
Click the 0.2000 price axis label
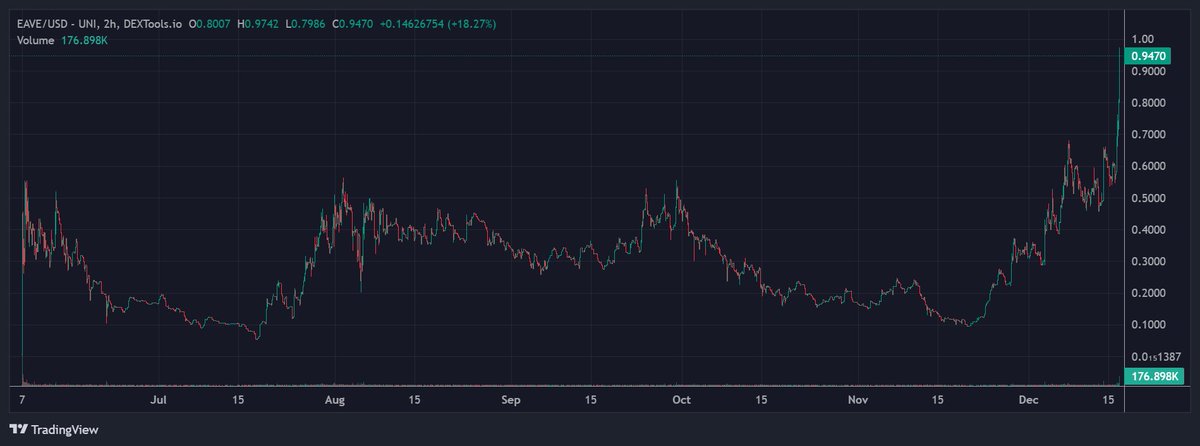[x=1148, y=293]
